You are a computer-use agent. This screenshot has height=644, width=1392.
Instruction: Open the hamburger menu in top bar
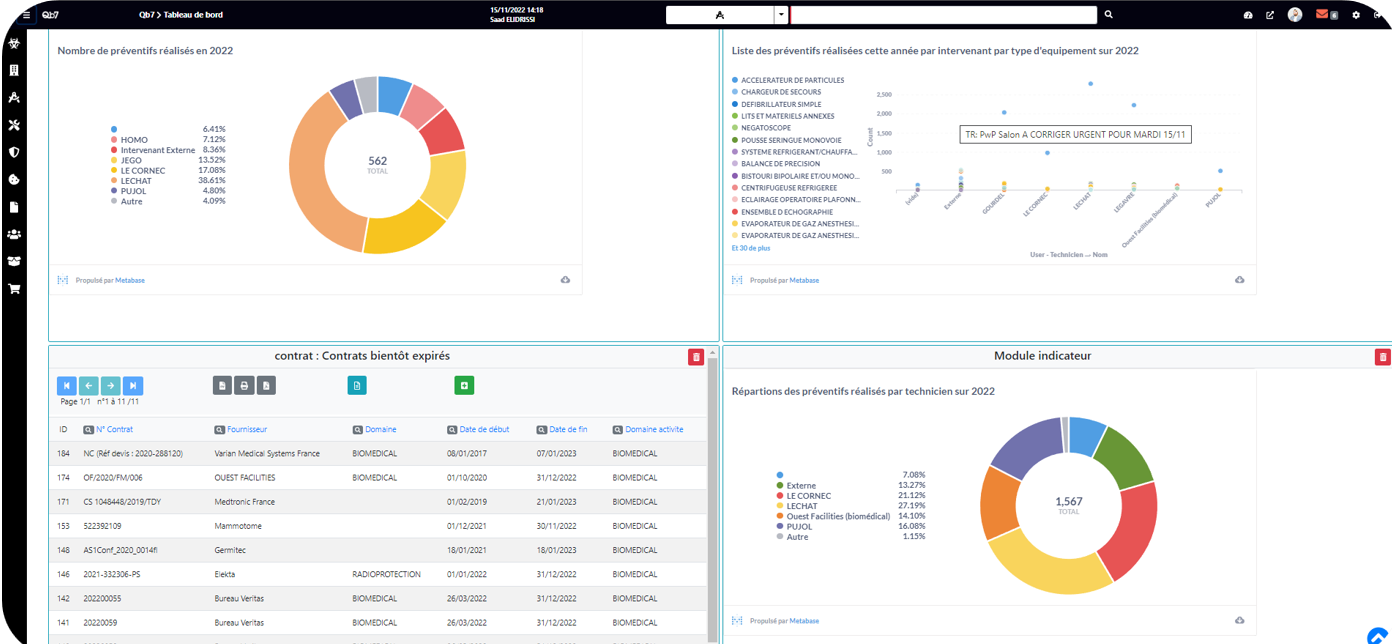point(26,15)
